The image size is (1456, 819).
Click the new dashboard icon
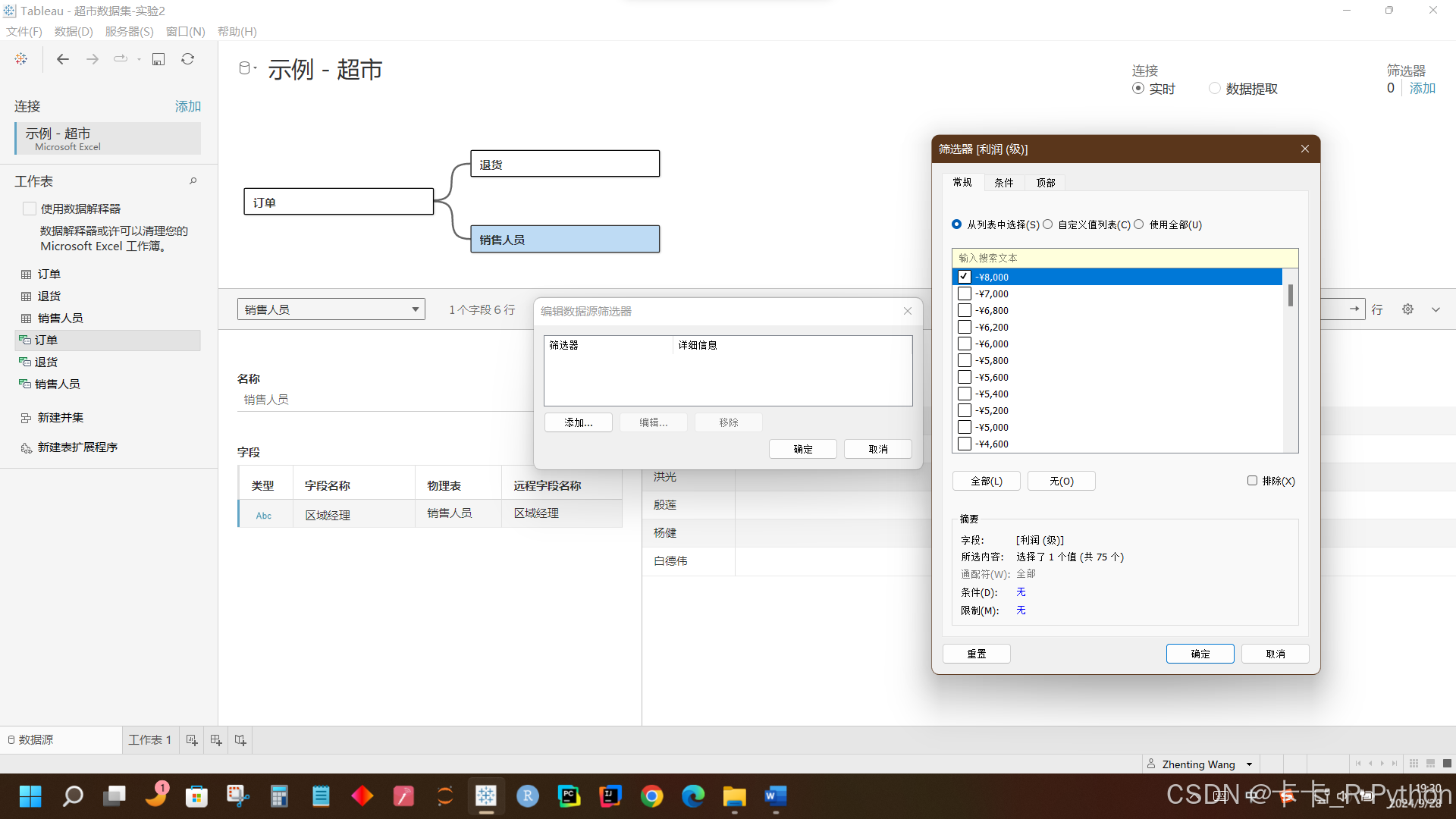click(216, 740)
